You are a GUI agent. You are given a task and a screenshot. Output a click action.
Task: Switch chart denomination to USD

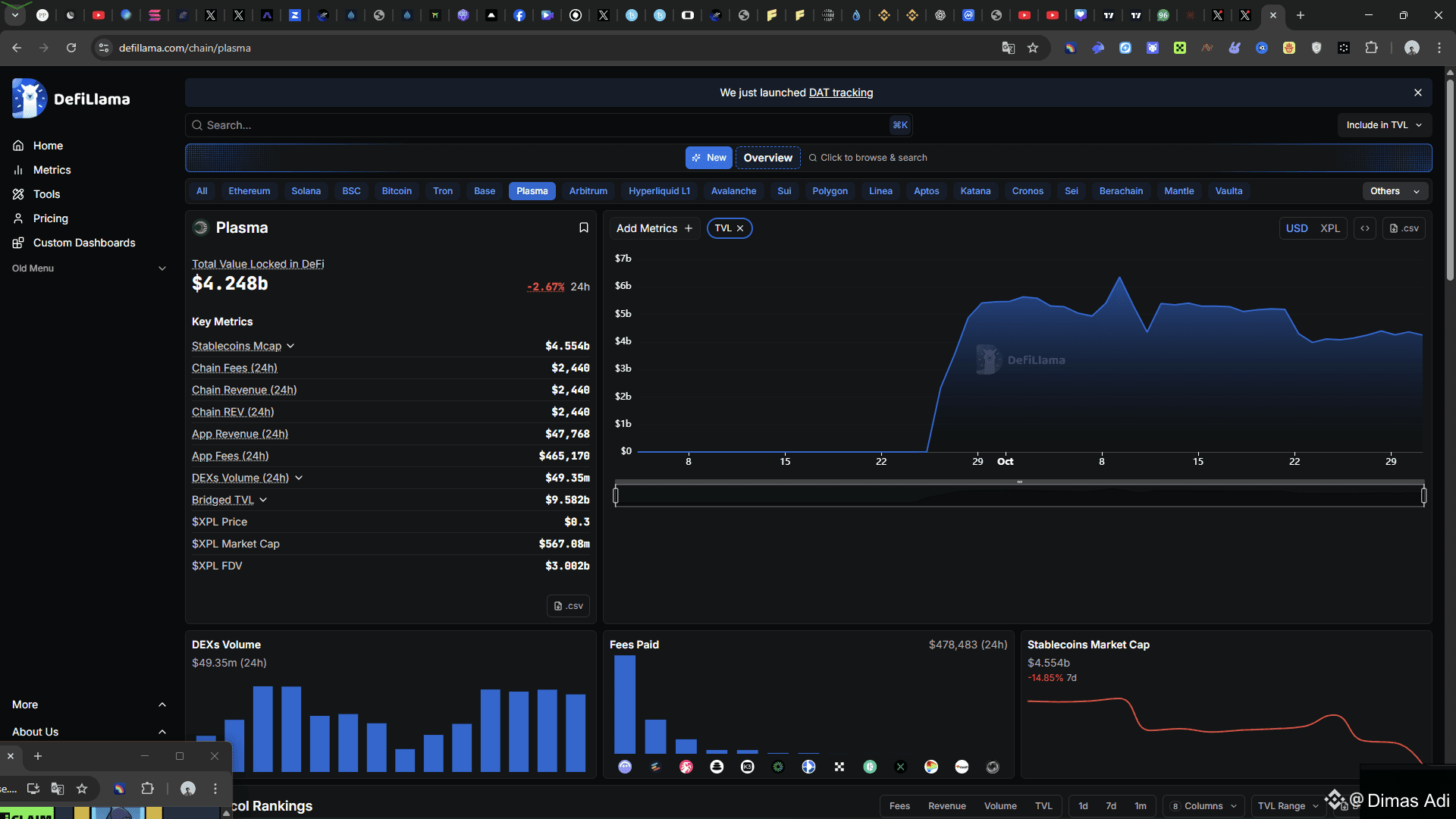tap(1296, 228)
